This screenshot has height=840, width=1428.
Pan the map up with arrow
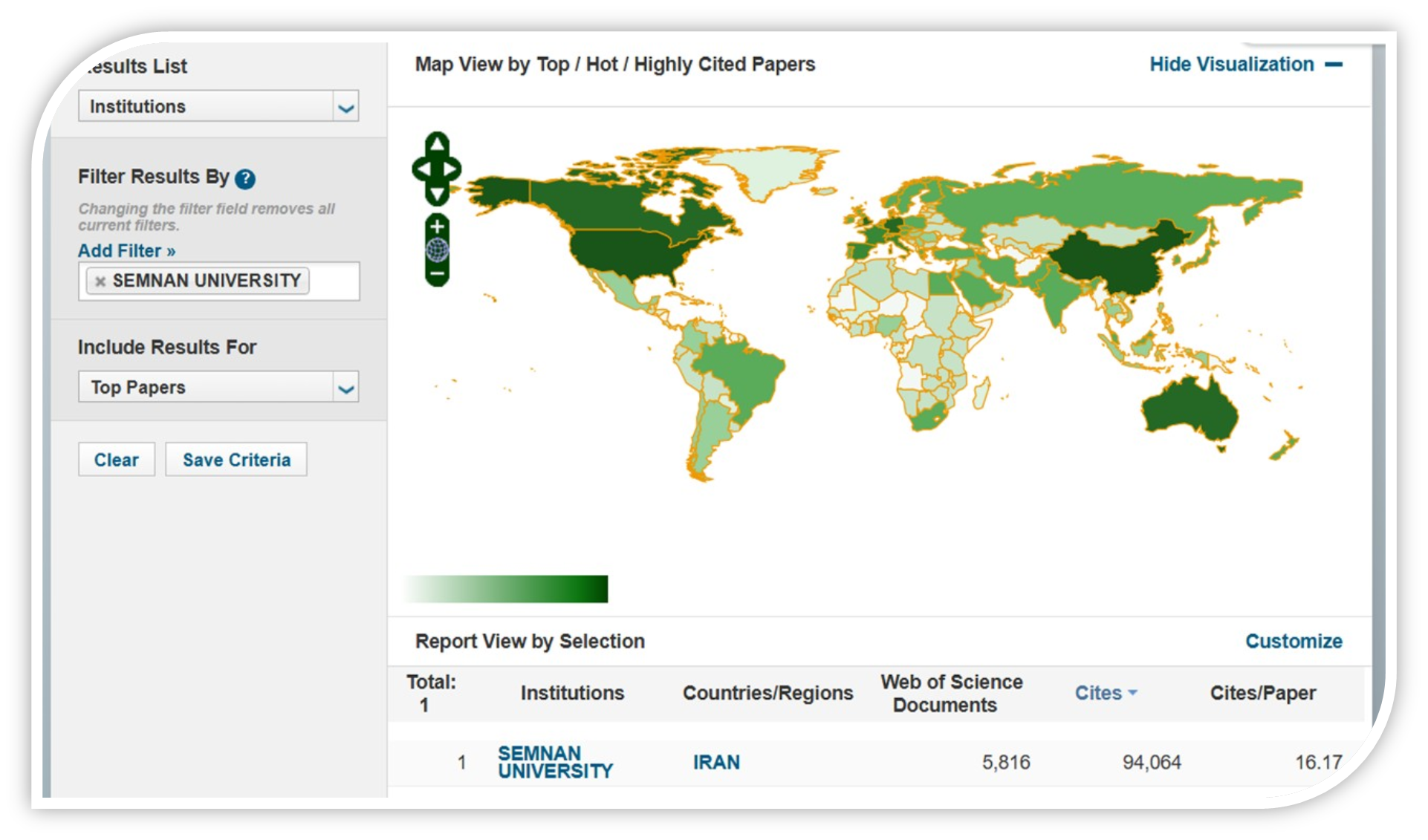437,143
